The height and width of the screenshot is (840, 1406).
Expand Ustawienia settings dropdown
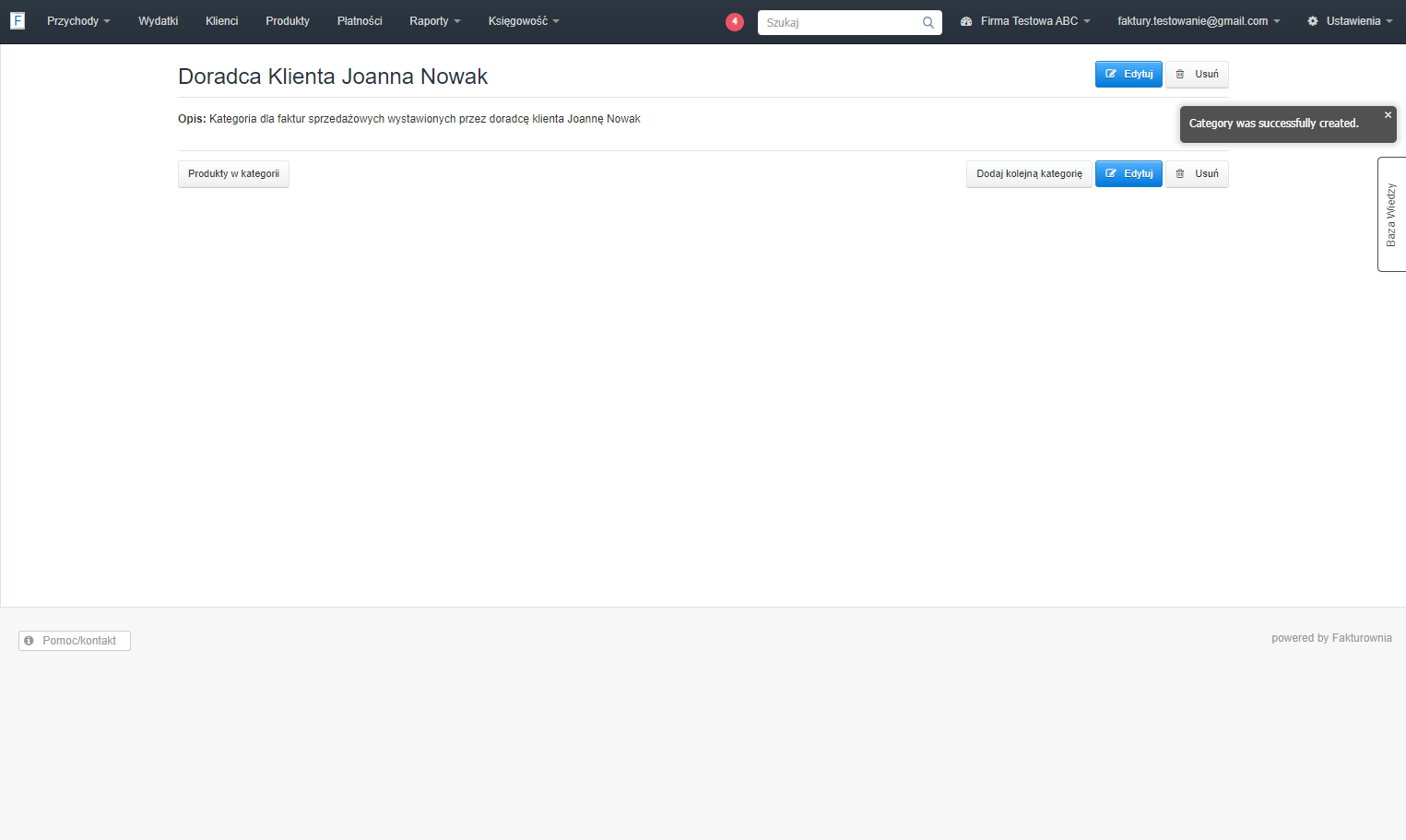tap(1350, 21)
